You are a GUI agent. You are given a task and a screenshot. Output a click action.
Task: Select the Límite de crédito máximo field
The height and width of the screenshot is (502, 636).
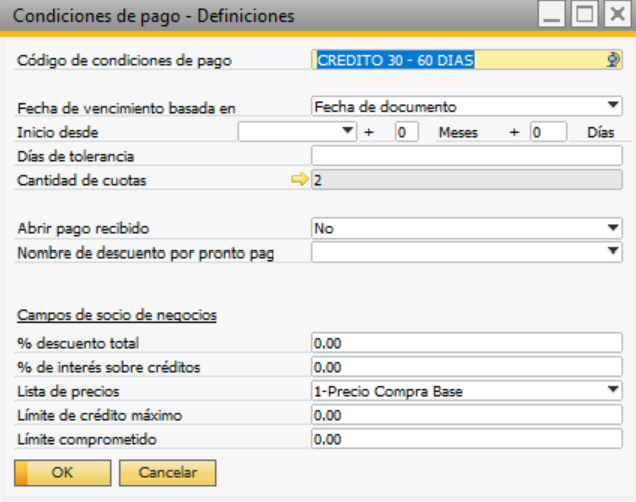pos(466,415)
